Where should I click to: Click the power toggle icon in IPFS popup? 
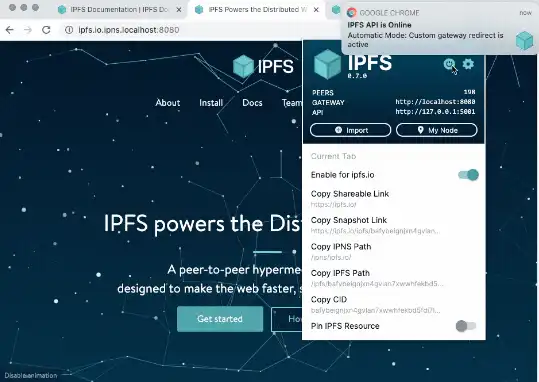tap(449, 64)
